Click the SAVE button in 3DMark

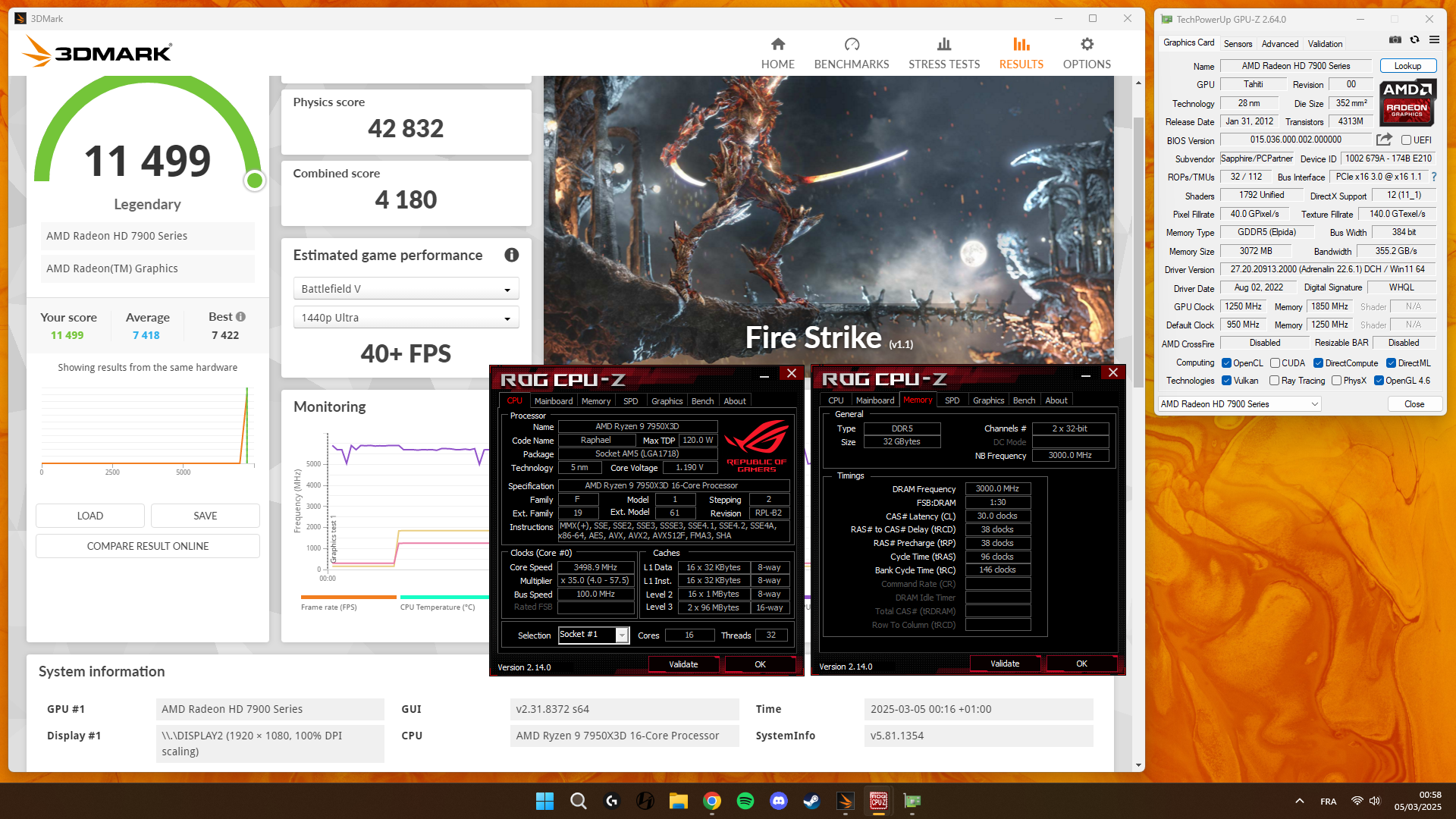click(x=206, y=516)
